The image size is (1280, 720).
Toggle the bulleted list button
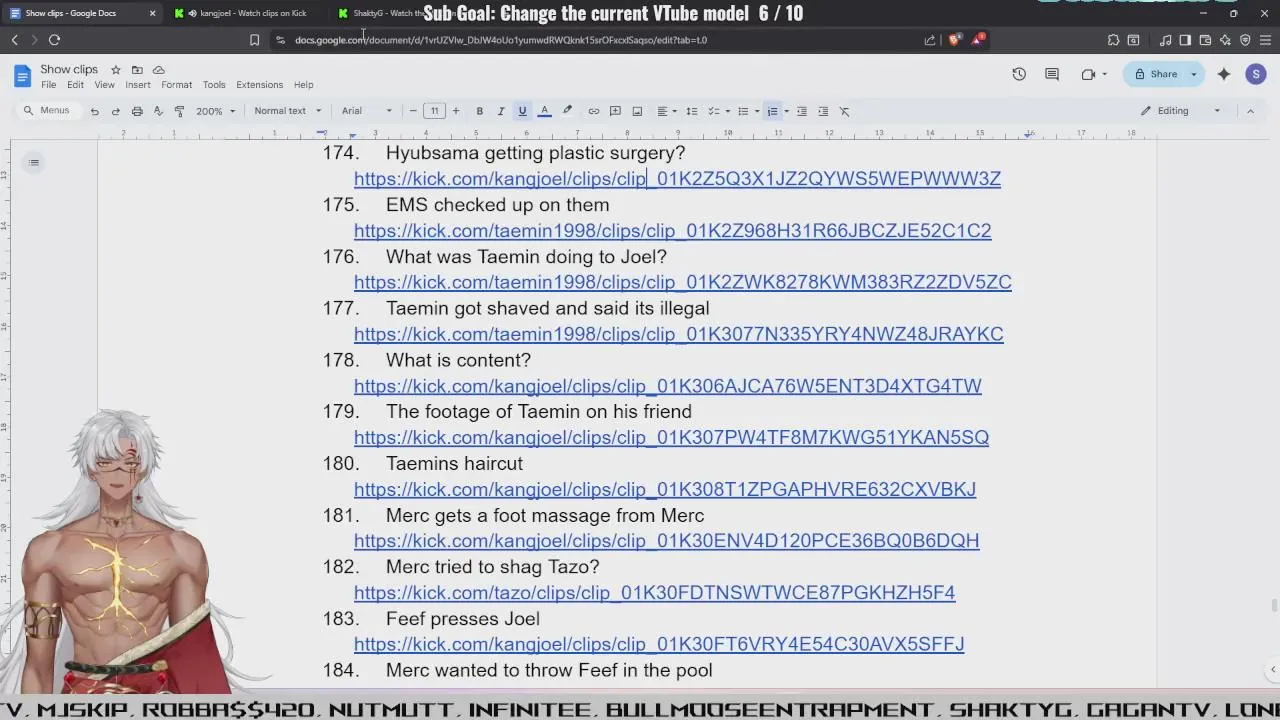[743, 111]
